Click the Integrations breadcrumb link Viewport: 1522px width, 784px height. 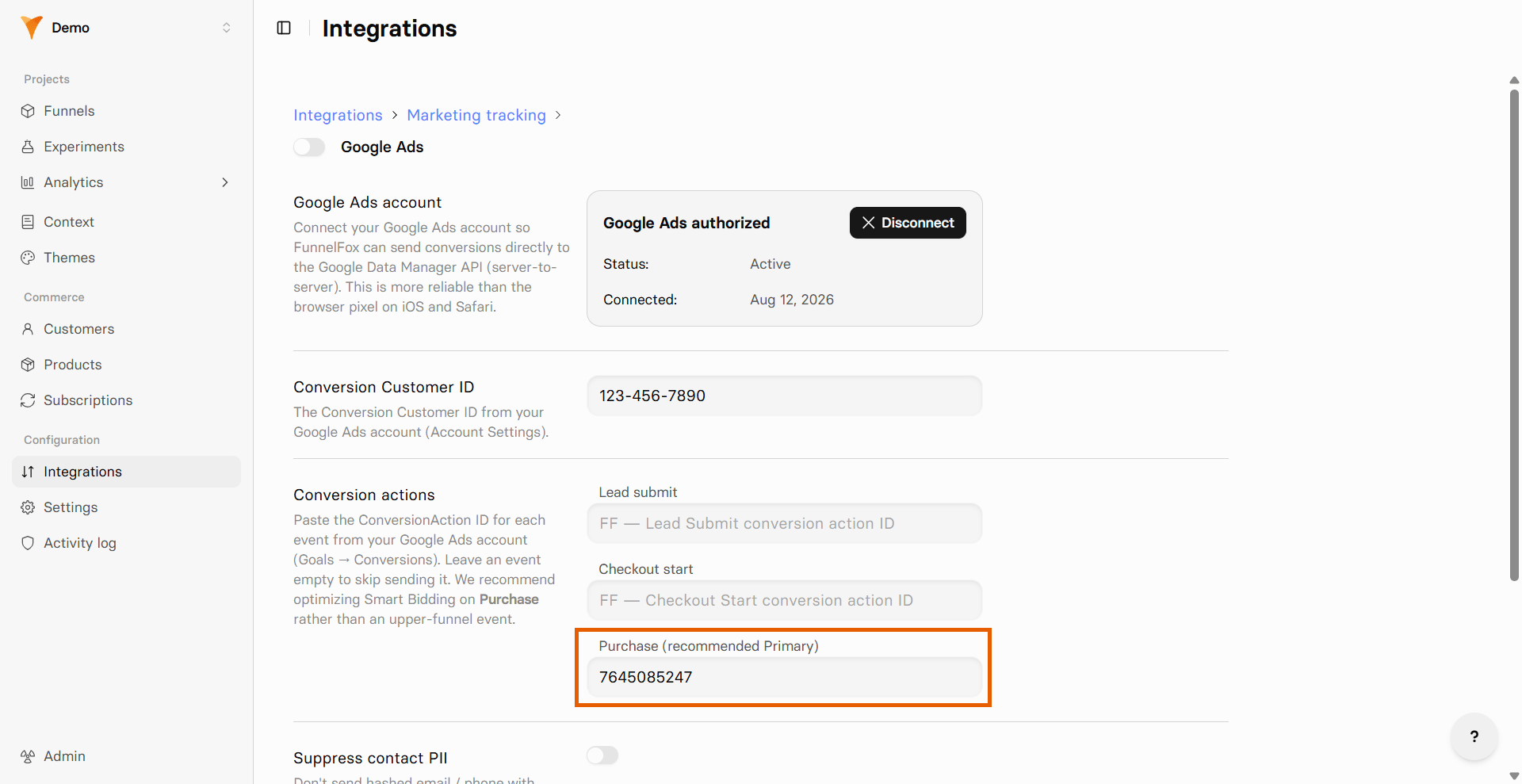pyautogui.click(x=338, y=115)
